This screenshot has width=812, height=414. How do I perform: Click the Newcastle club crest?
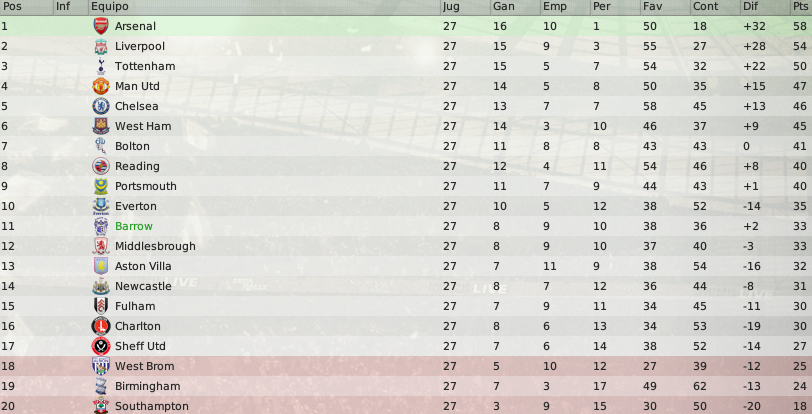coord(100,286)
